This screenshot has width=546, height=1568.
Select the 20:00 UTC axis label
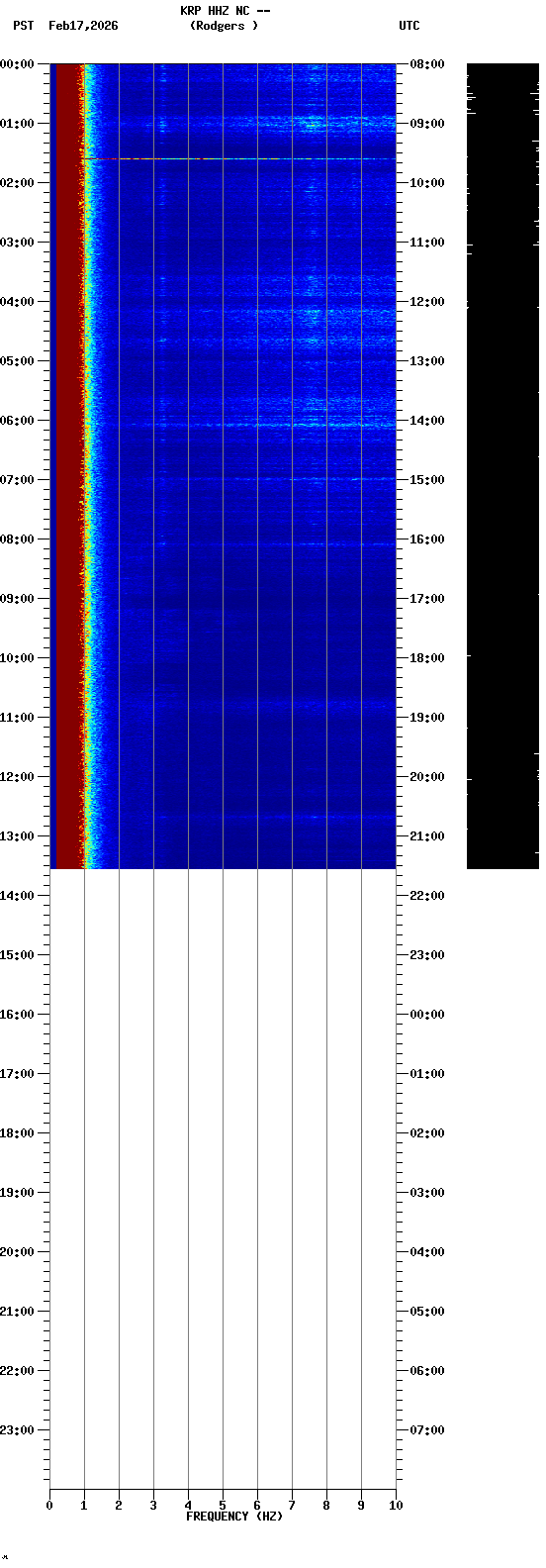point(427,777)
